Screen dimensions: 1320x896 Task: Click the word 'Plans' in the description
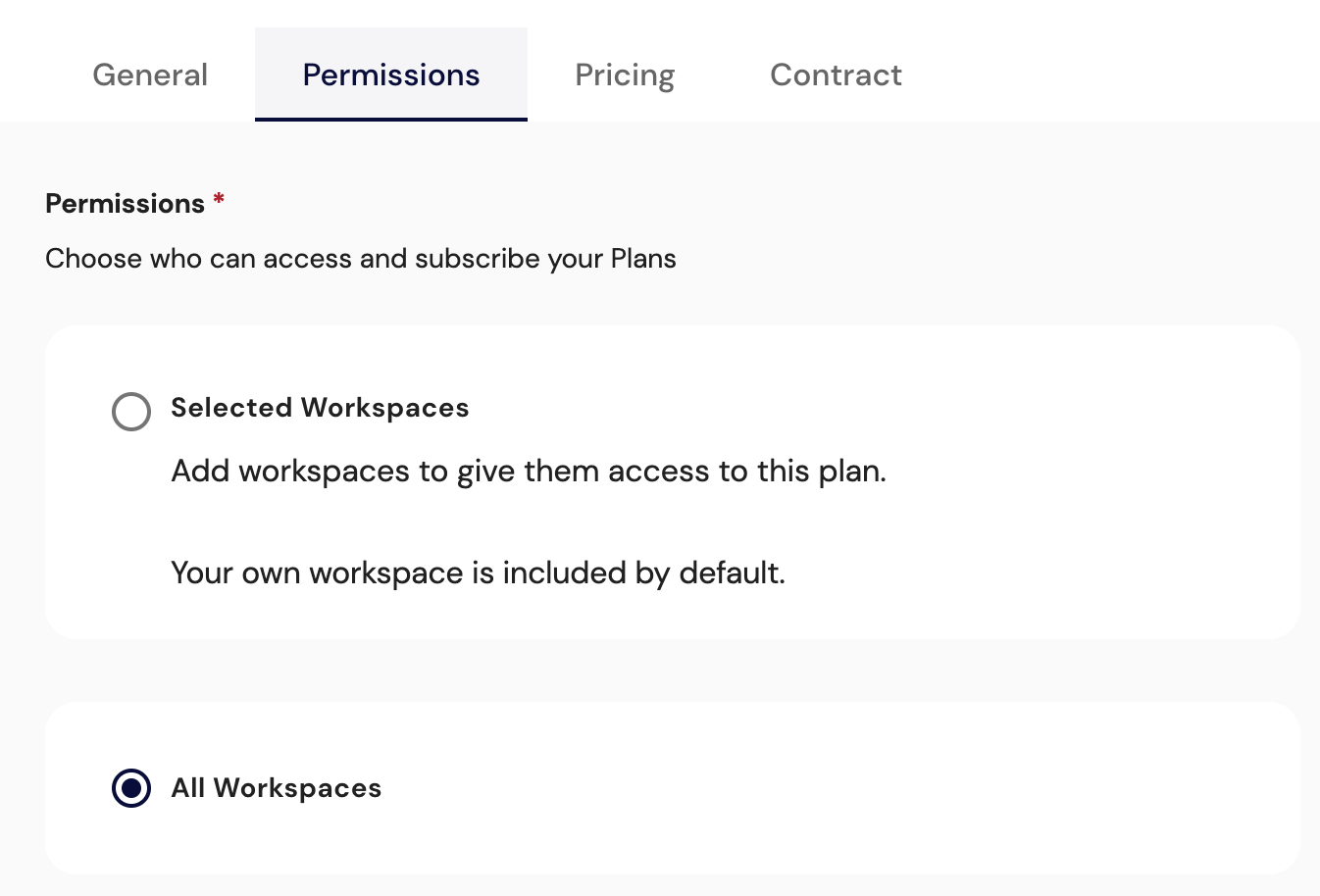pos(643,259)
